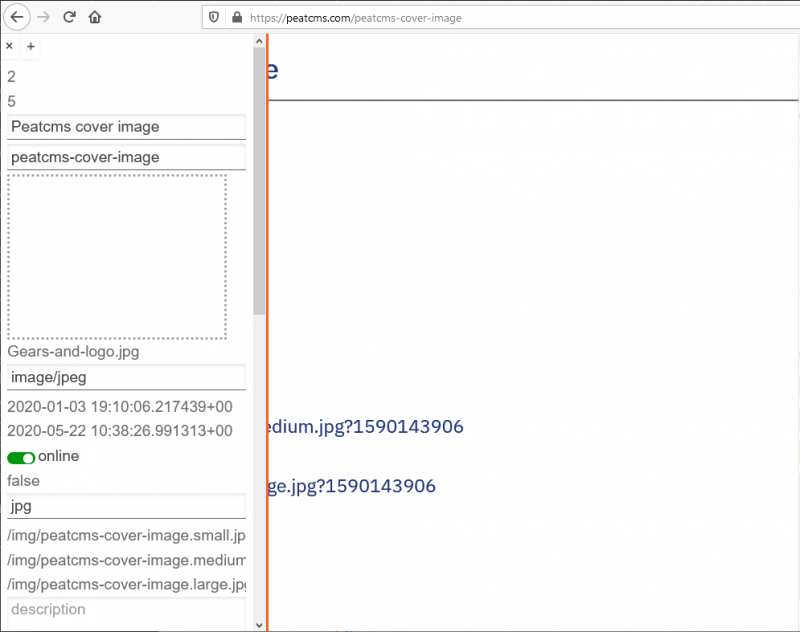The image size is (800, 632).
Task: Edit the content type field 'image/jpeg'
Action: [x=127, y=377]
